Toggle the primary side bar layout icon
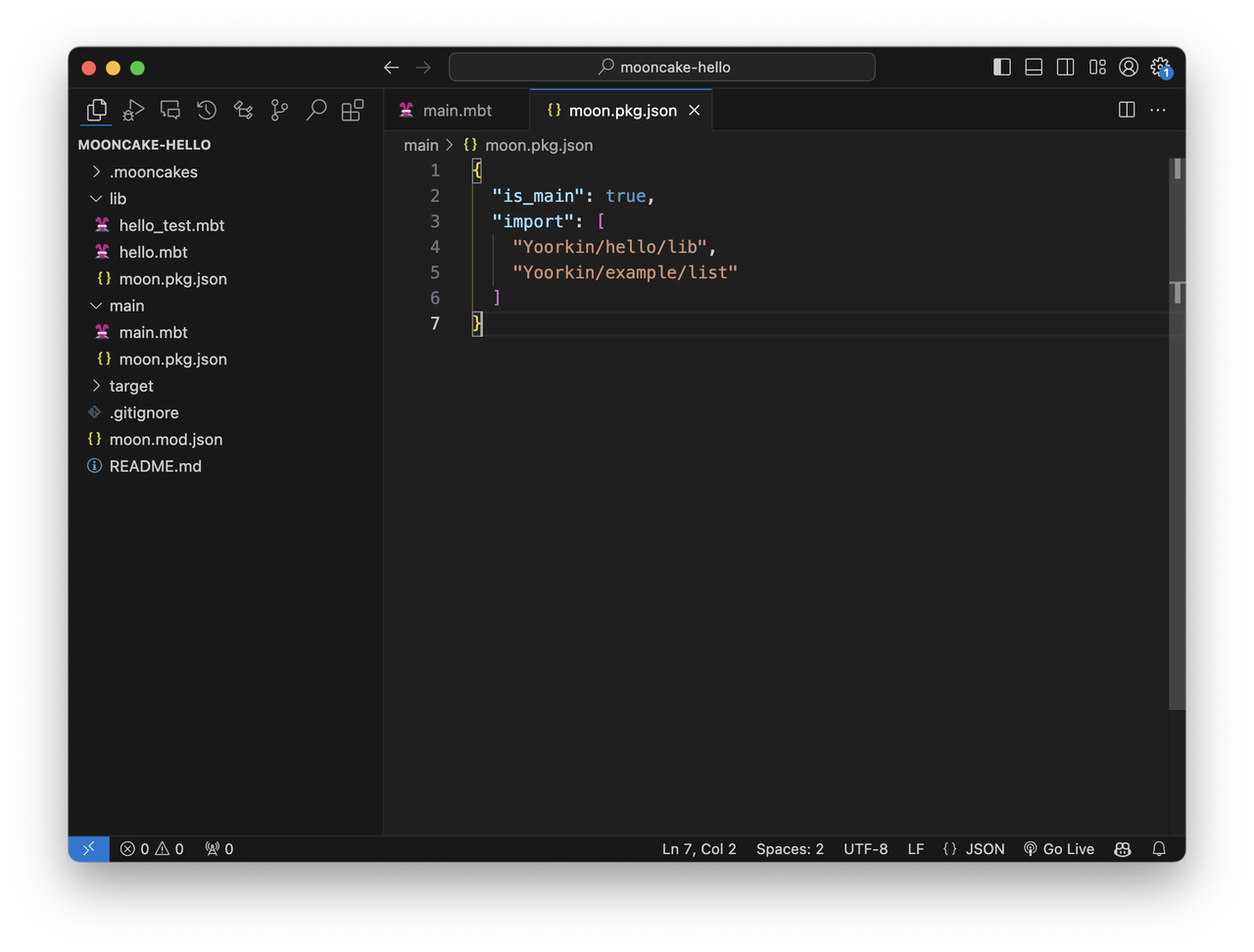Screen dimensions: 1254x952 (x=1002, y=67)
